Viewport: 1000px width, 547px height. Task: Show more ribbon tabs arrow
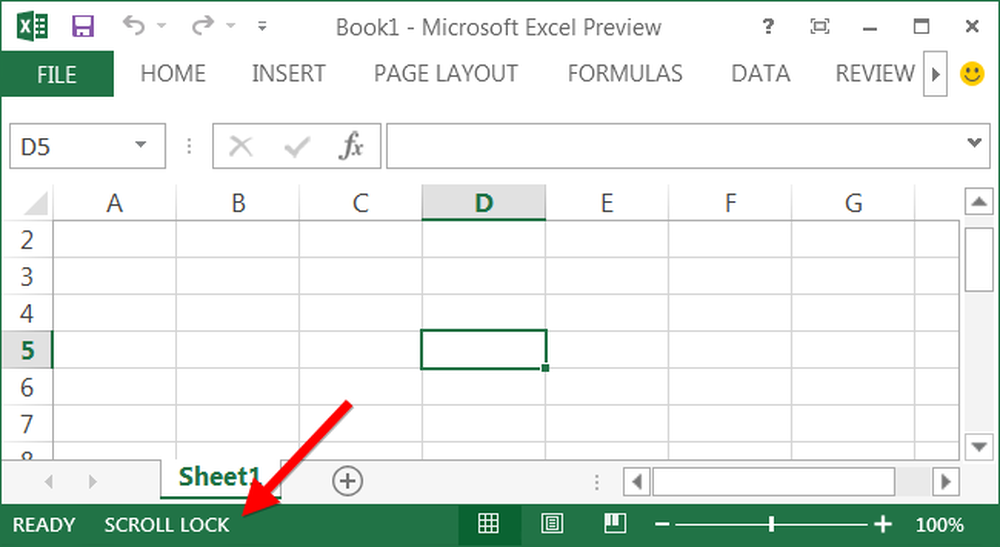pyautogui.click(x=936, y=74)
